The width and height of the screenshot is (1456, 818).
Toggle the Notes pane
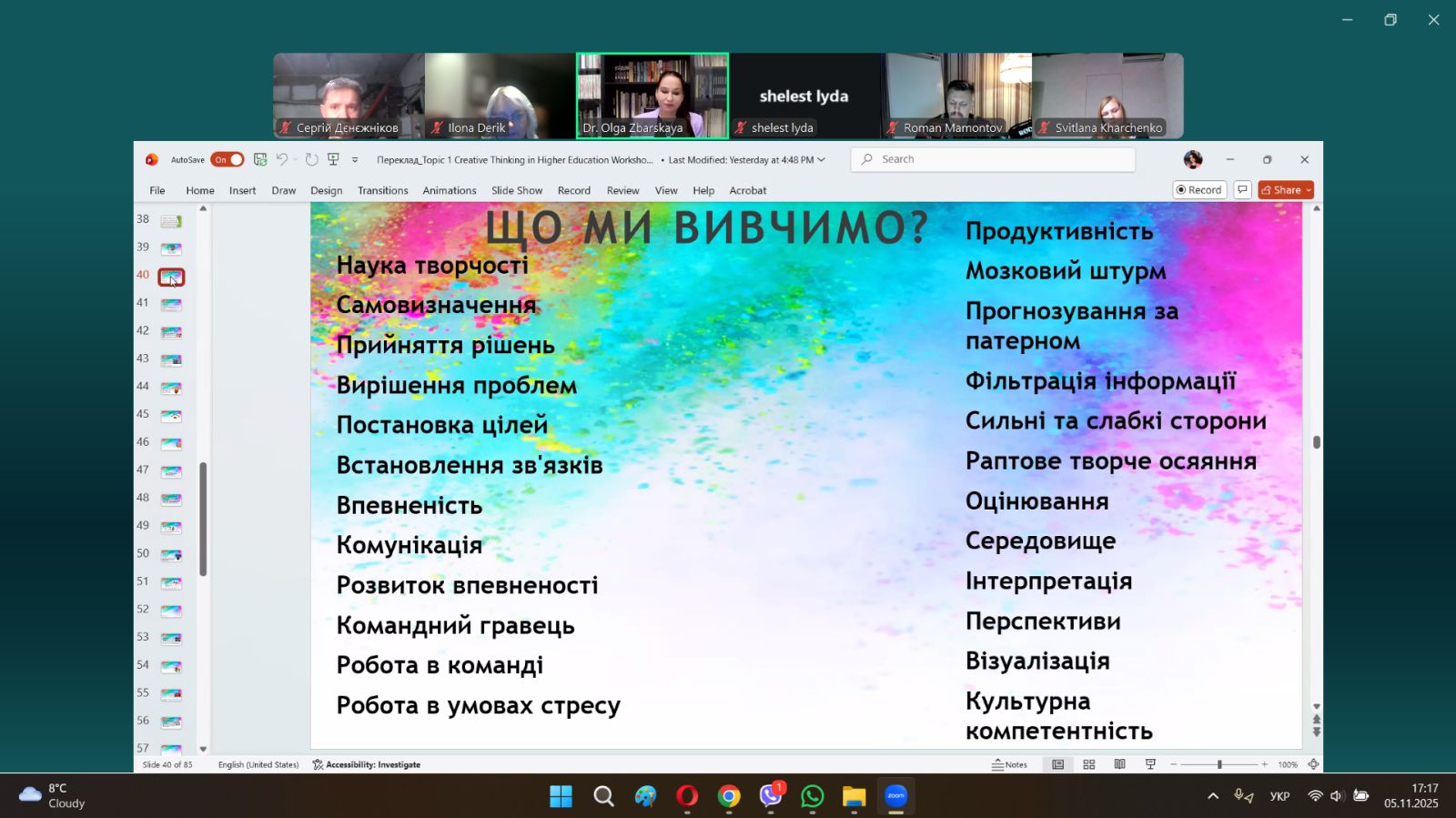pyautogui.click(x=1009, y=765)
